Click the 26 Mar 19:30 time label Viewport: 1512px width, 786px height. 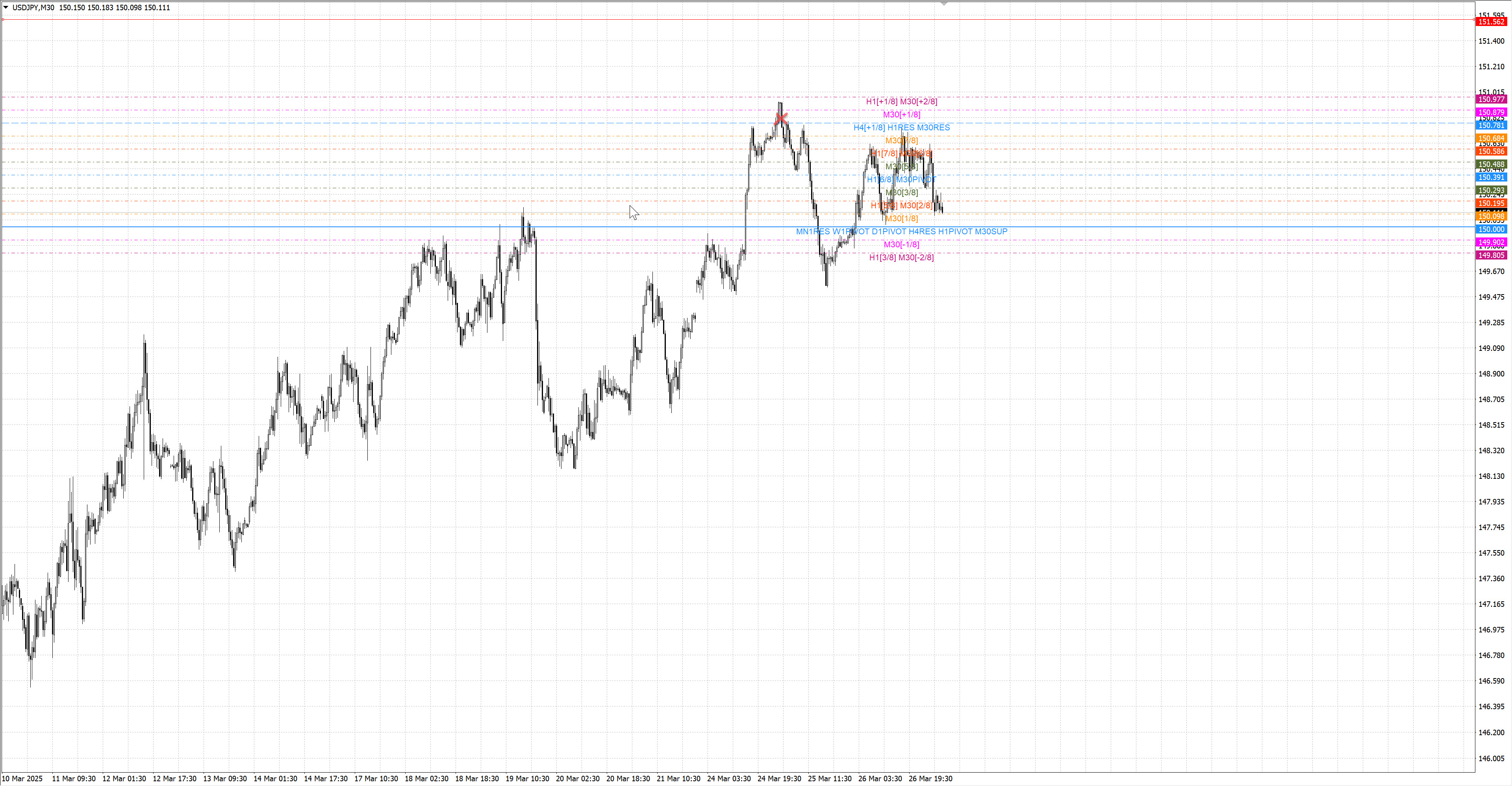tap(930, 779)
